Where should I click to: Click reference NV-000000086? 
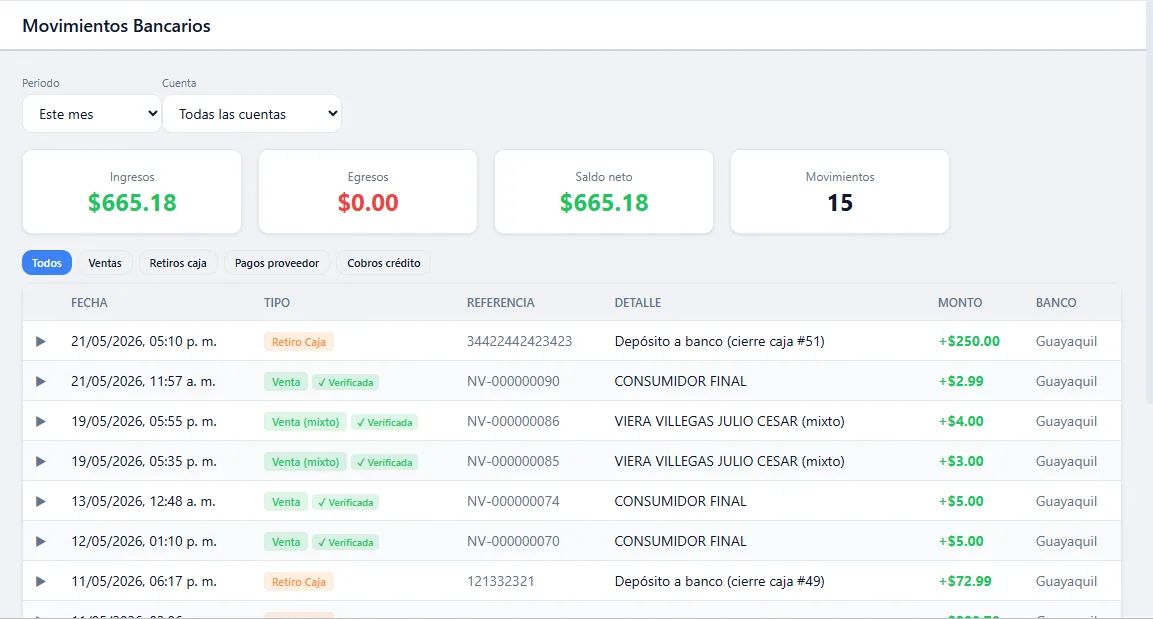click(513, 421)
